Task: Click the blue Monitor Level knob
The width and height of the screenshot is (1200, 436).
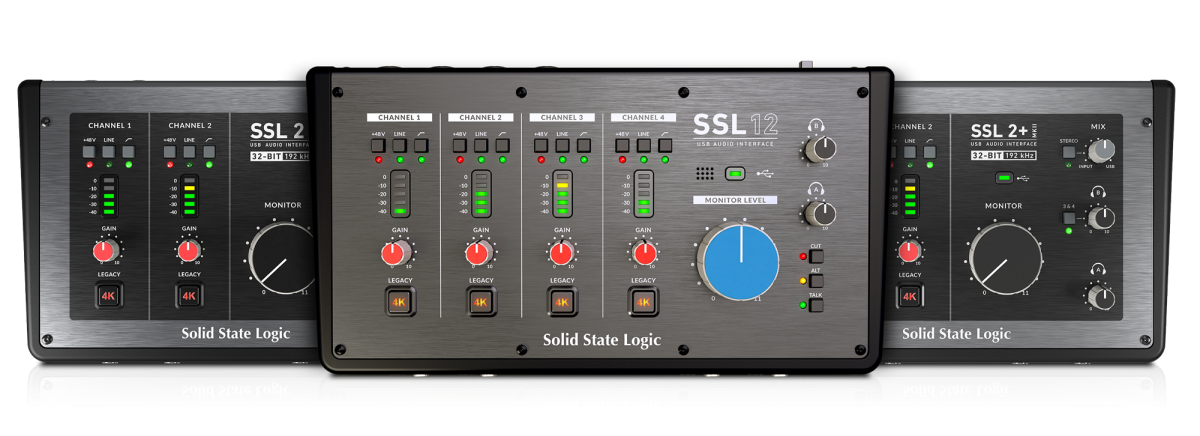Action: click(x=741, y=260)
